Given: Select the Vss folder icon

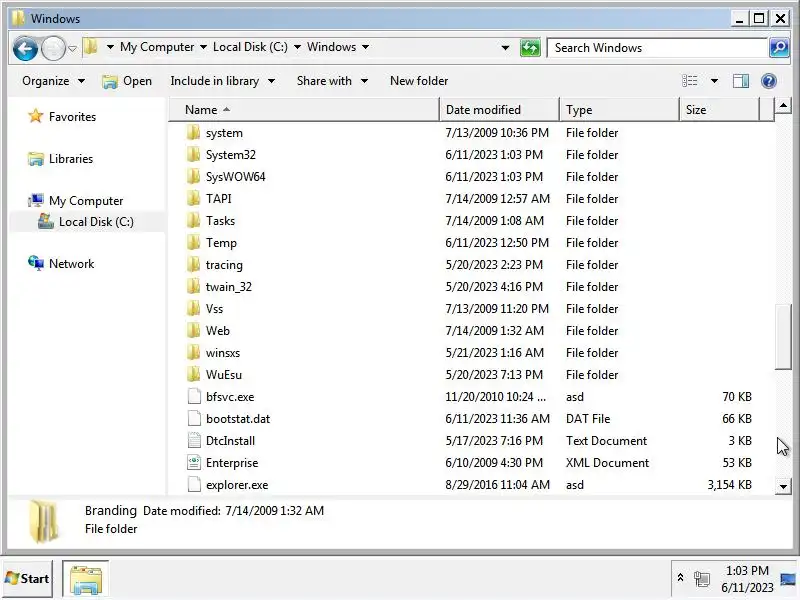Looking at the screenshot, I should click(x=194, y=308).
